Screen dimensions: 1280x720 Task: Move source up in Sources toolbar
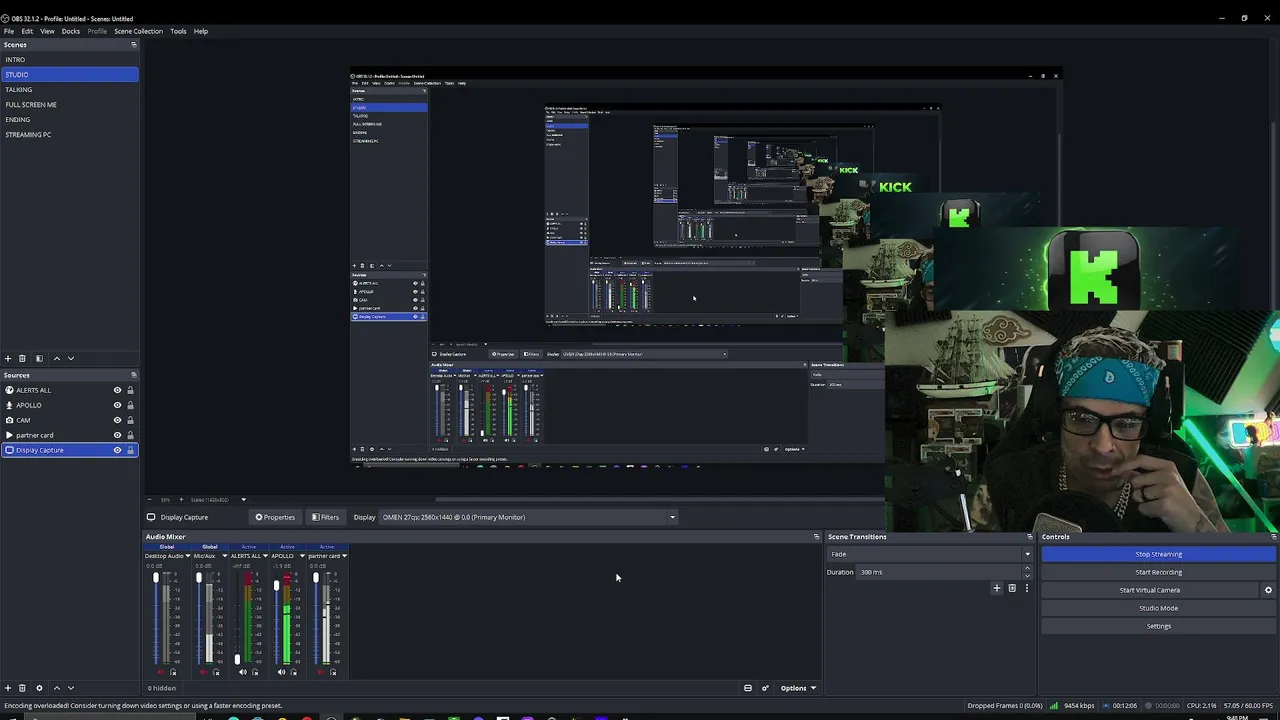click(x=56, y=688)
